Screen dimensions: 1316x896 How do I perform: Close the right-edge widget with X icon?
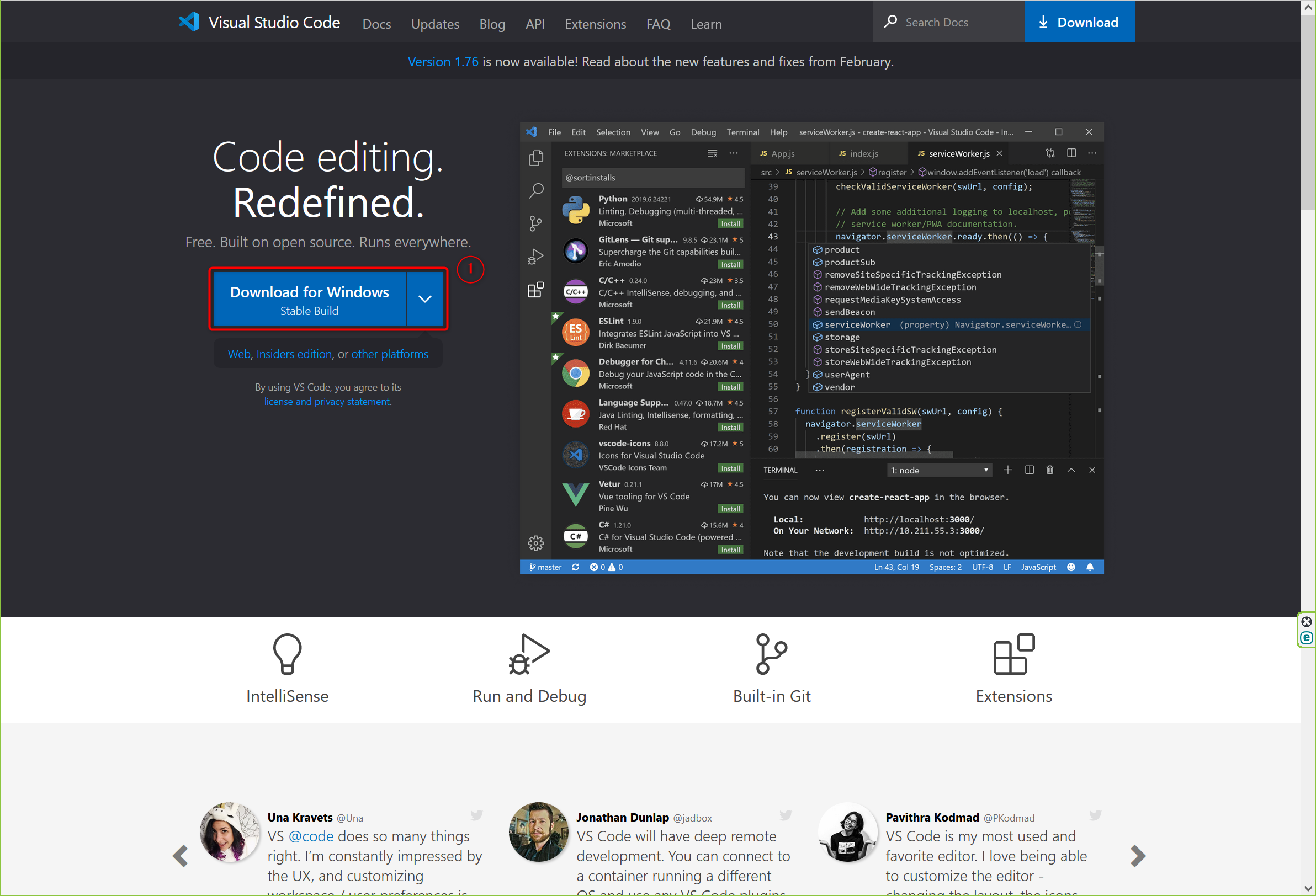1307,621
